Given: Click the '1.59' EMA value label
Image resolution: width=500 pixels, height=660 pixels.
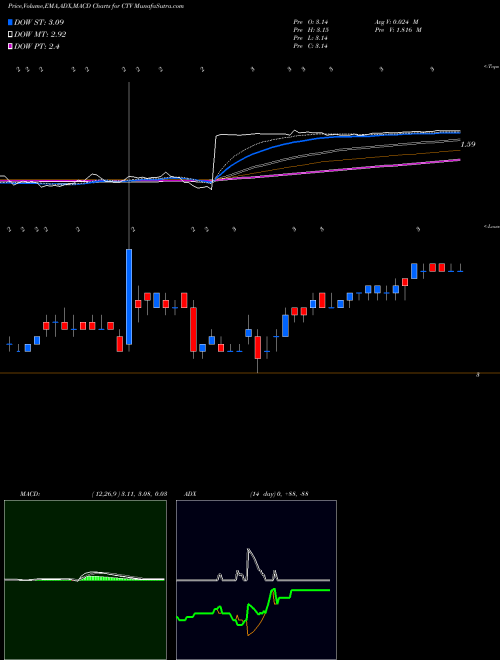Looking at the screenshot, I should pos(468,144).
